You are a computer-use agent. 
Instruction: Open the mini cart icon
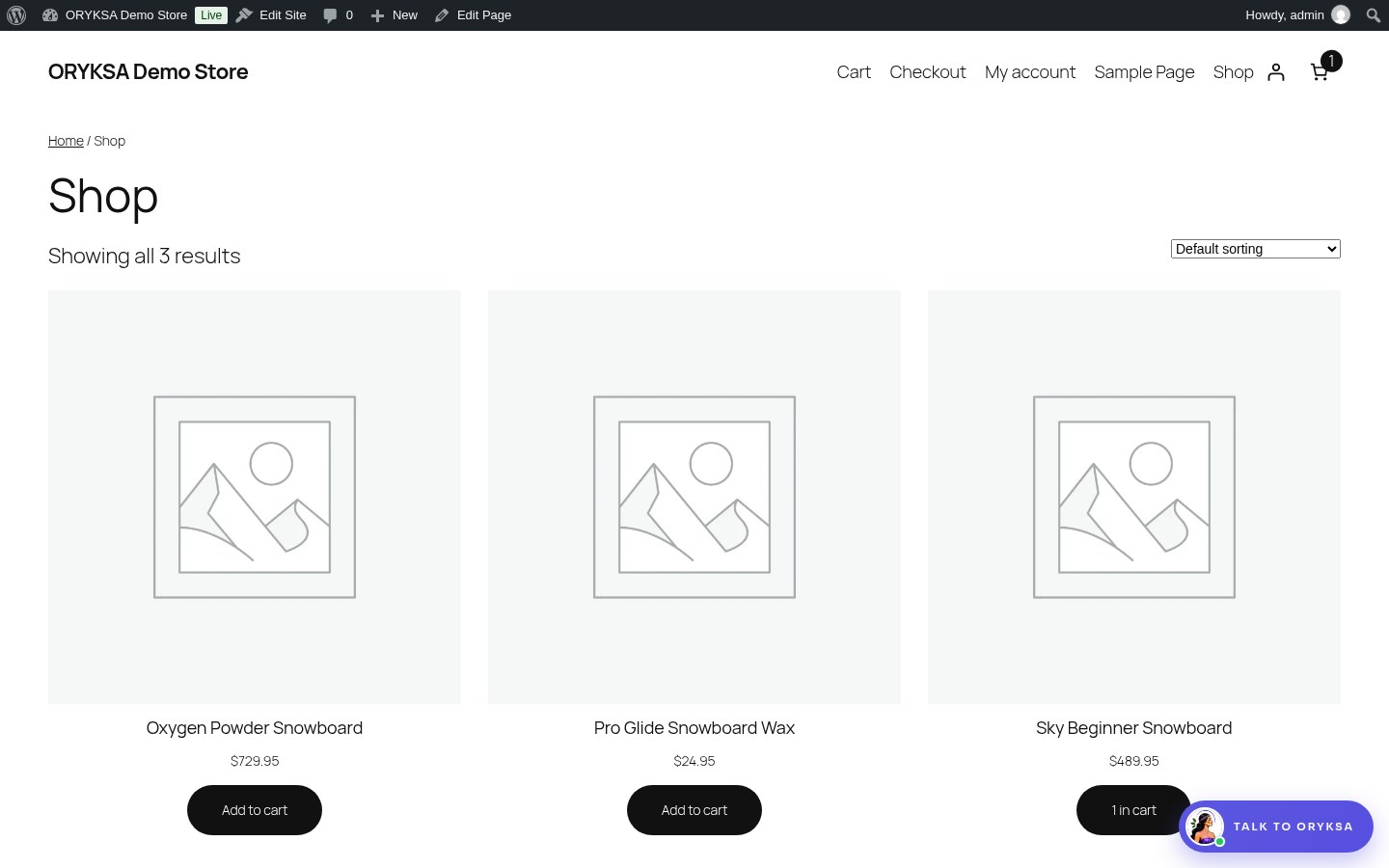pyautogui.click(x=1320, y=72)
